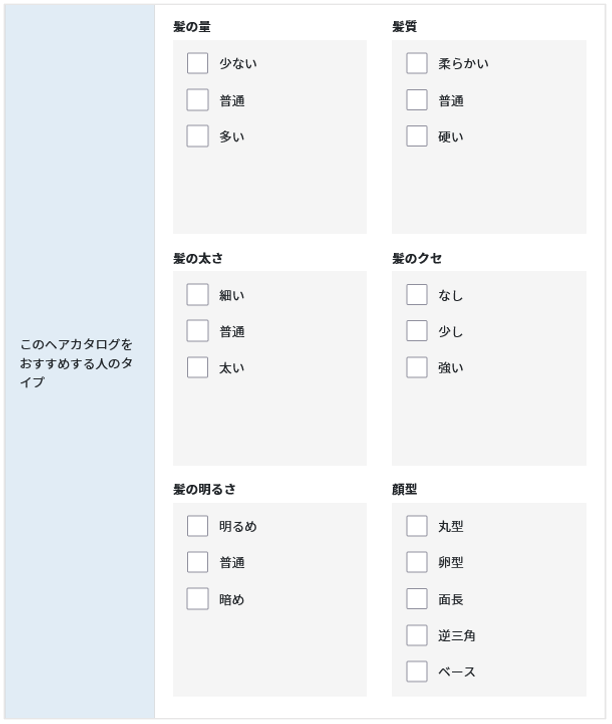Check ベース under 顔型
612x724 pixels.
pos(417,672)
